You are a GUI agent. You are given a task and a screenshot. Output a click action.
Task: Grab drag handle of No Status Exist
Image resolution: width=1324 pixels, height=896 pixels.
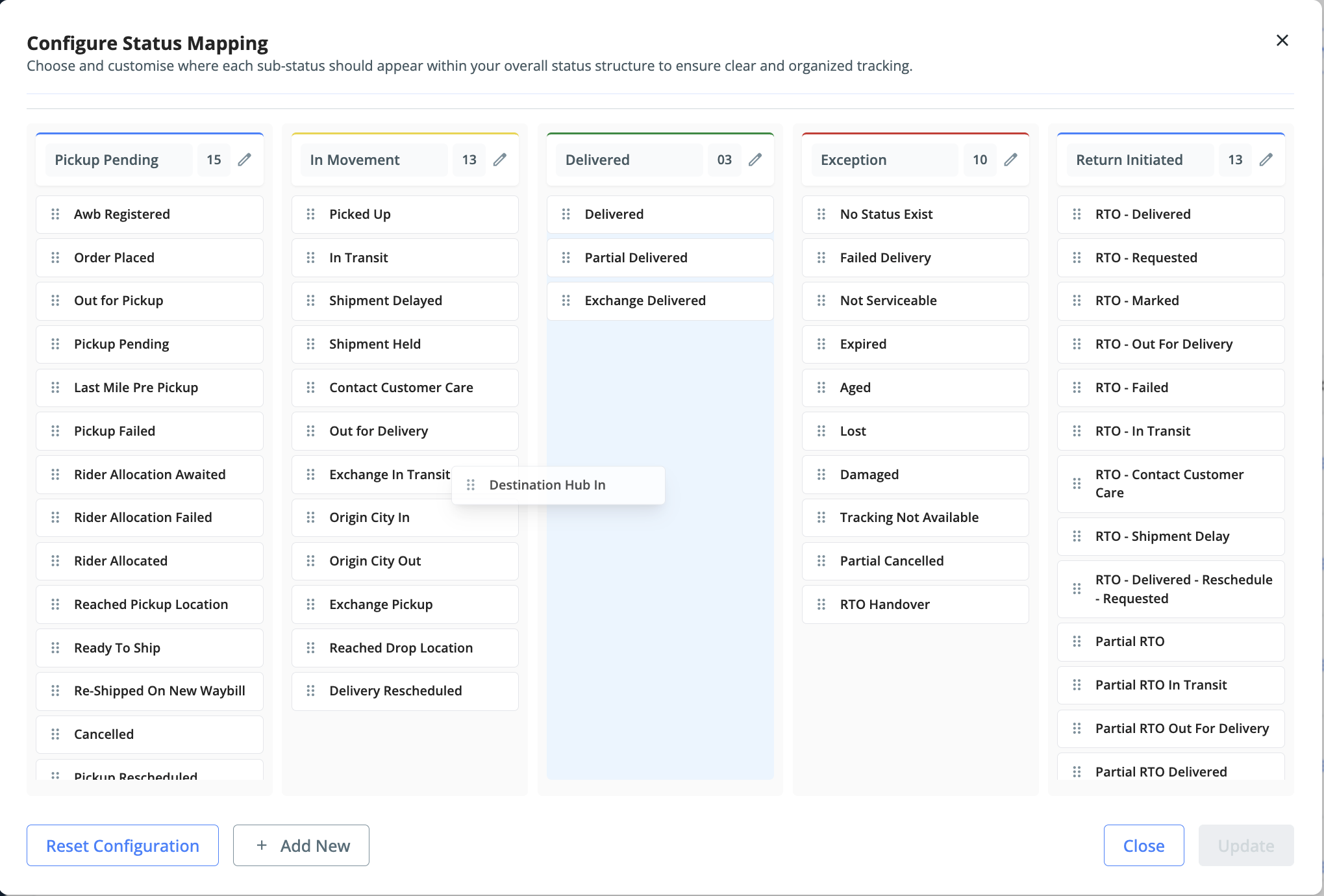coord(821,214)
